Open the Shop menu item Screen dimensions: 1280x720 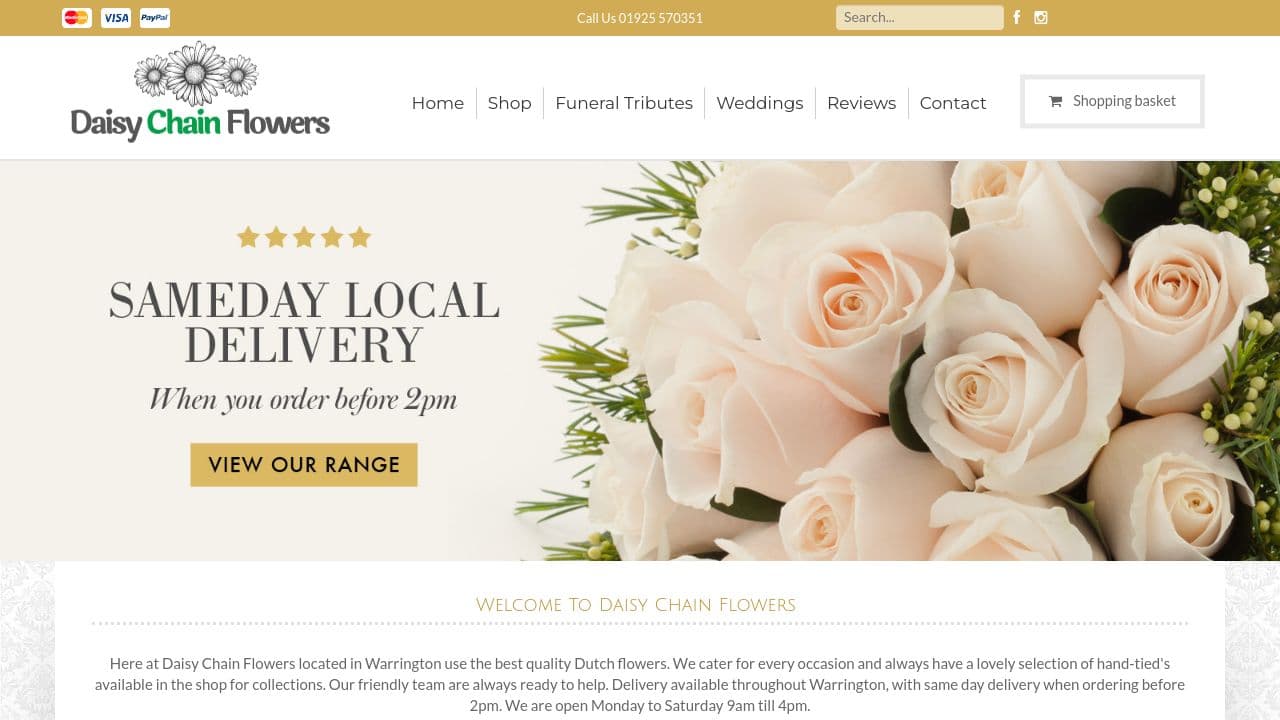click(x=509, y=103)
